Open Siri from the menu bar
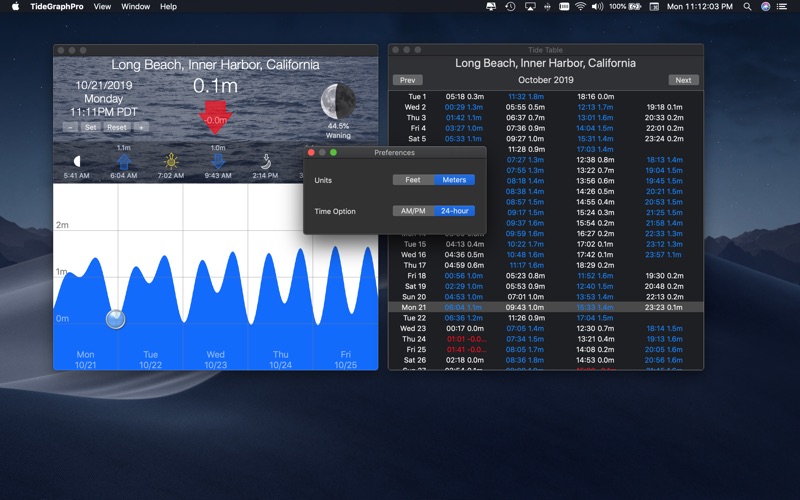This screenshot has width=800, height=500. (765, 7)
